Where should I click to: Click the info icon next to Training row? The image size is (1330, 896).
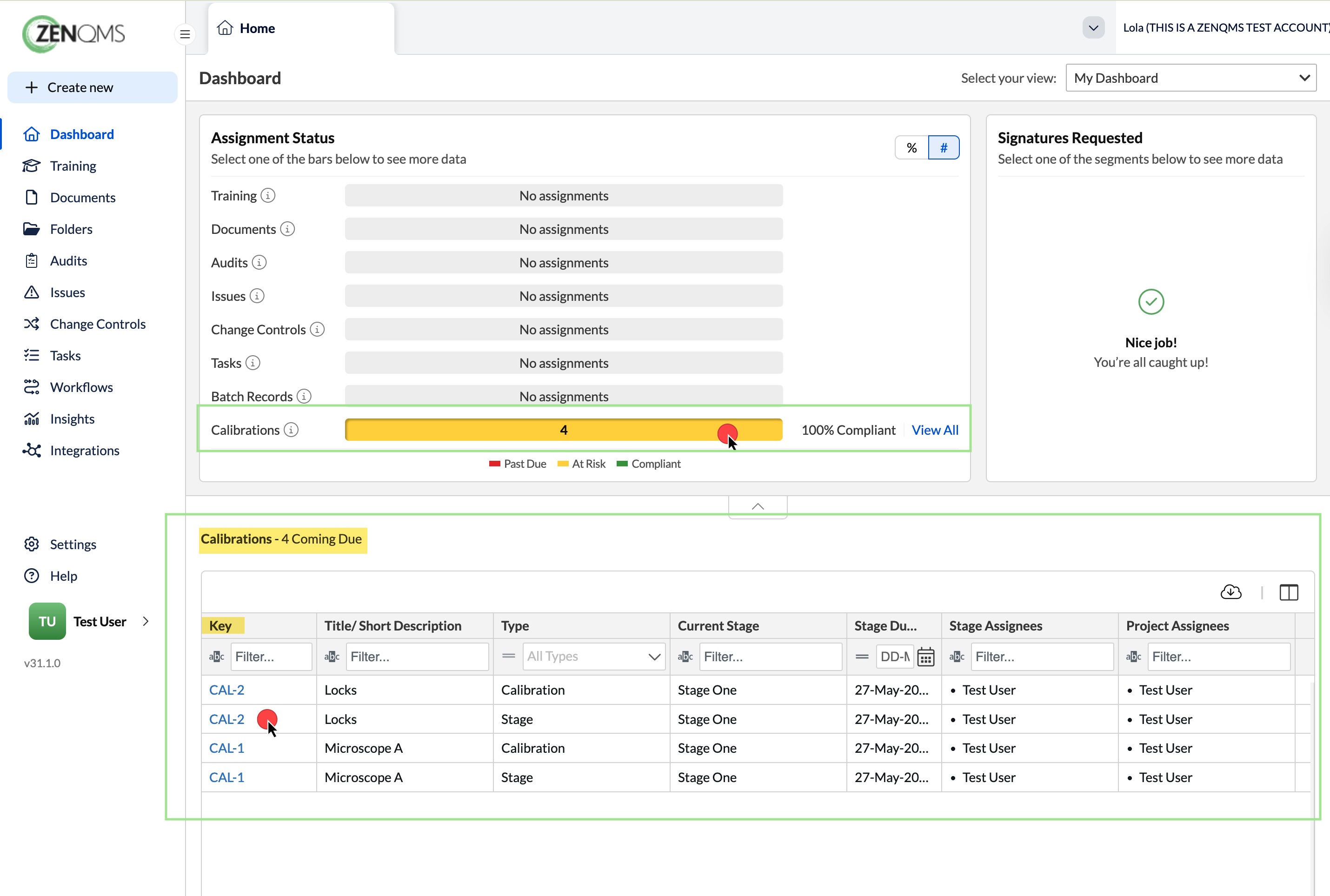(267, 195)
